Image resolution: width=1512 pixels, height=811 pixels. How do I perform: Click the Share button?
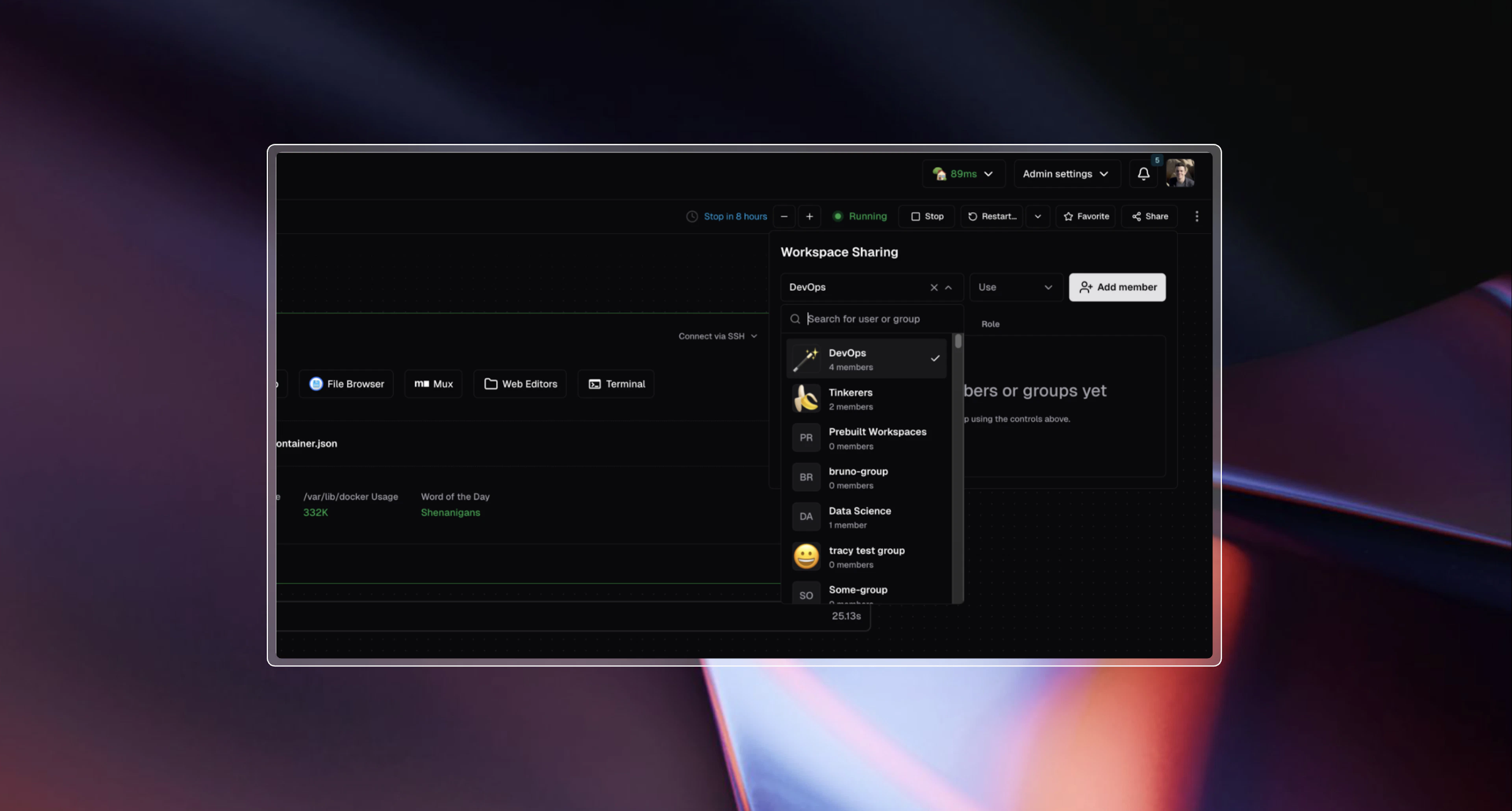point(1149,217)
